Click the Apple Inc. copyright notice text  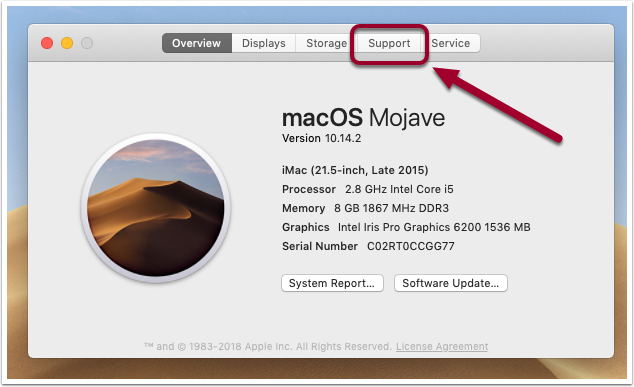(268, 347)
